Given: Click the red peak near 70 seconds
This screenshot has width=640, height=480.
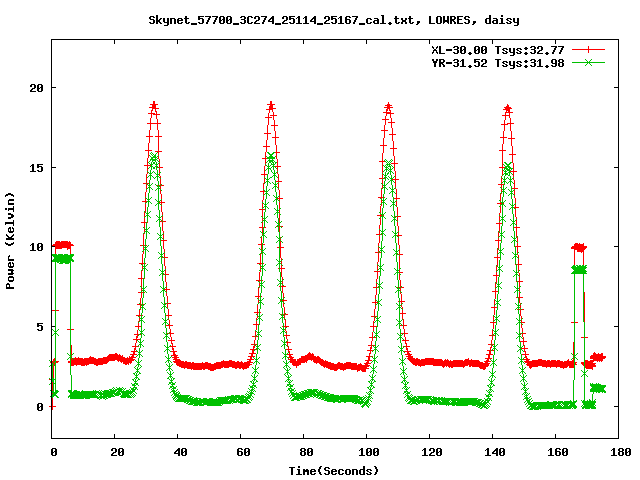Looking at the screenshot, I should pos(271,107).
